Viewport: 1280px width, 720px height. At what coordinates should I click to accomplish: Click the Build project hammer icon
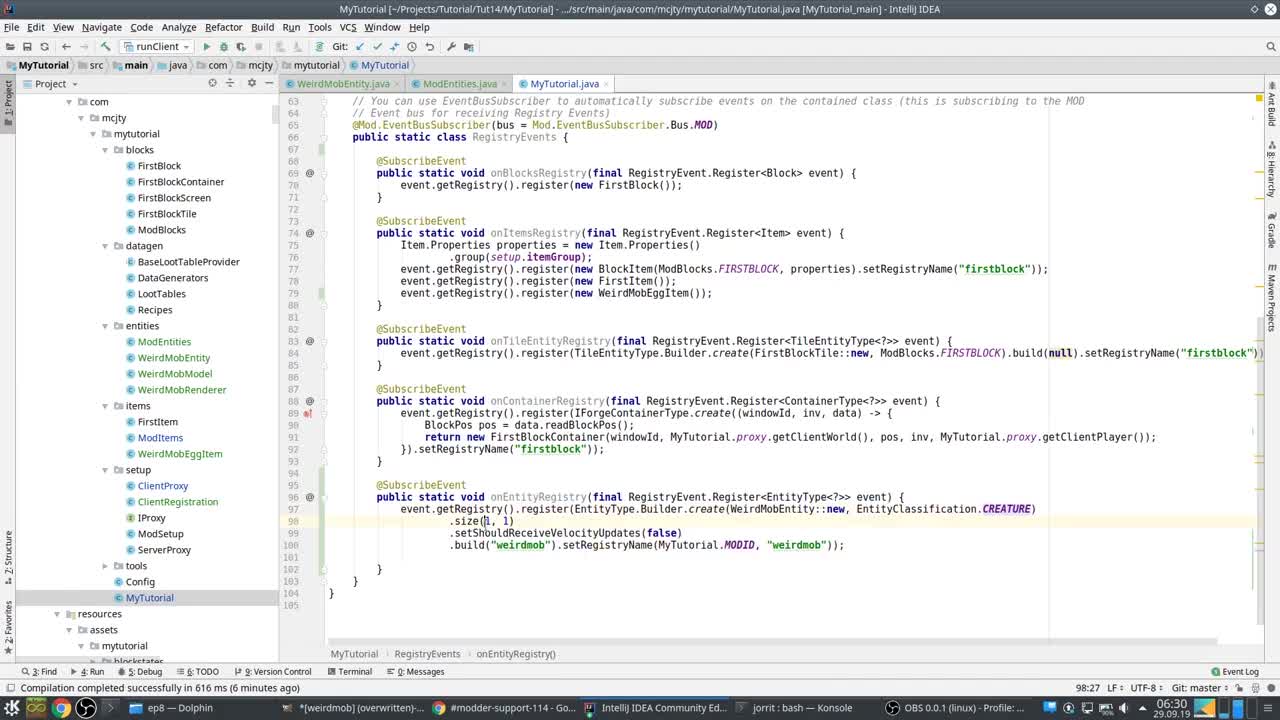(x=106, y=47)
